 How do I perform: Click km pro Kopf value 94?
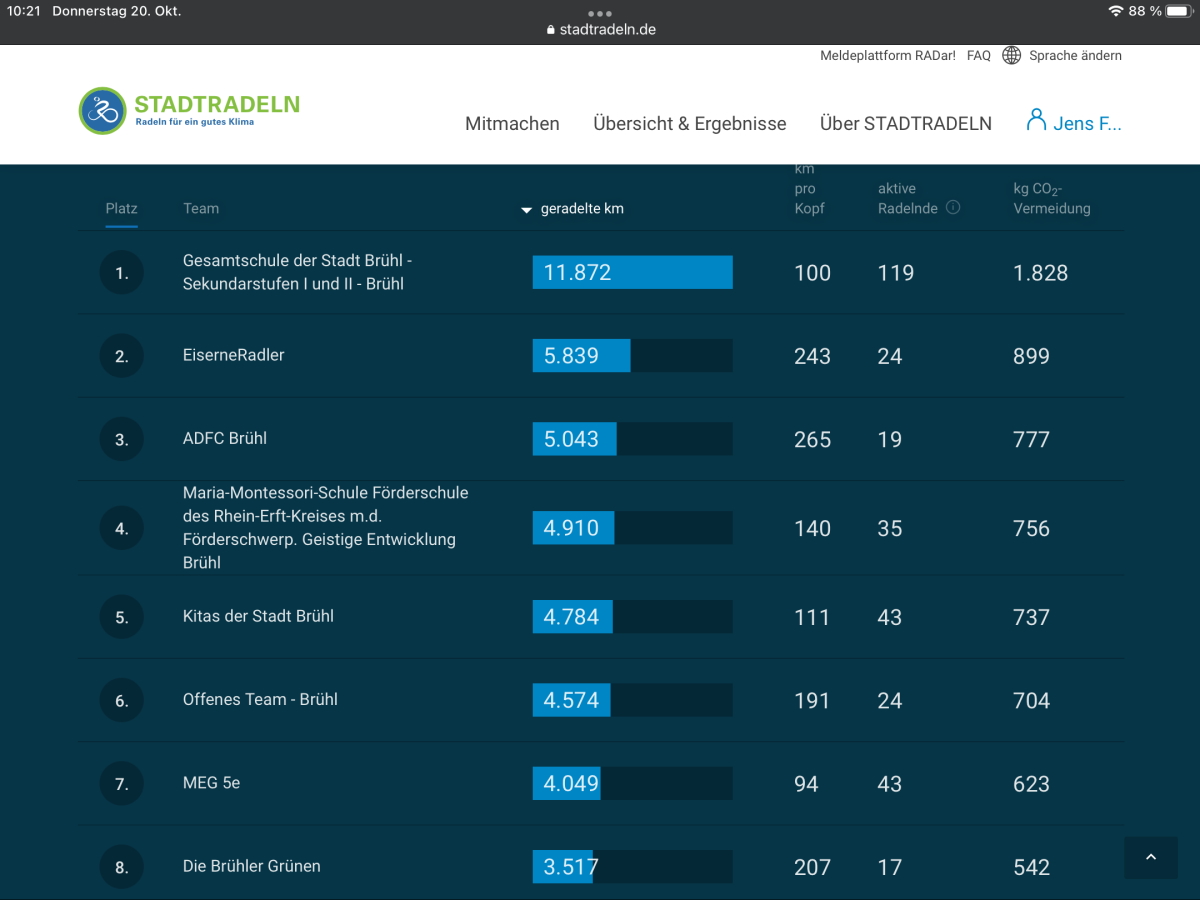pyautogui.click(x=806, y=783)
